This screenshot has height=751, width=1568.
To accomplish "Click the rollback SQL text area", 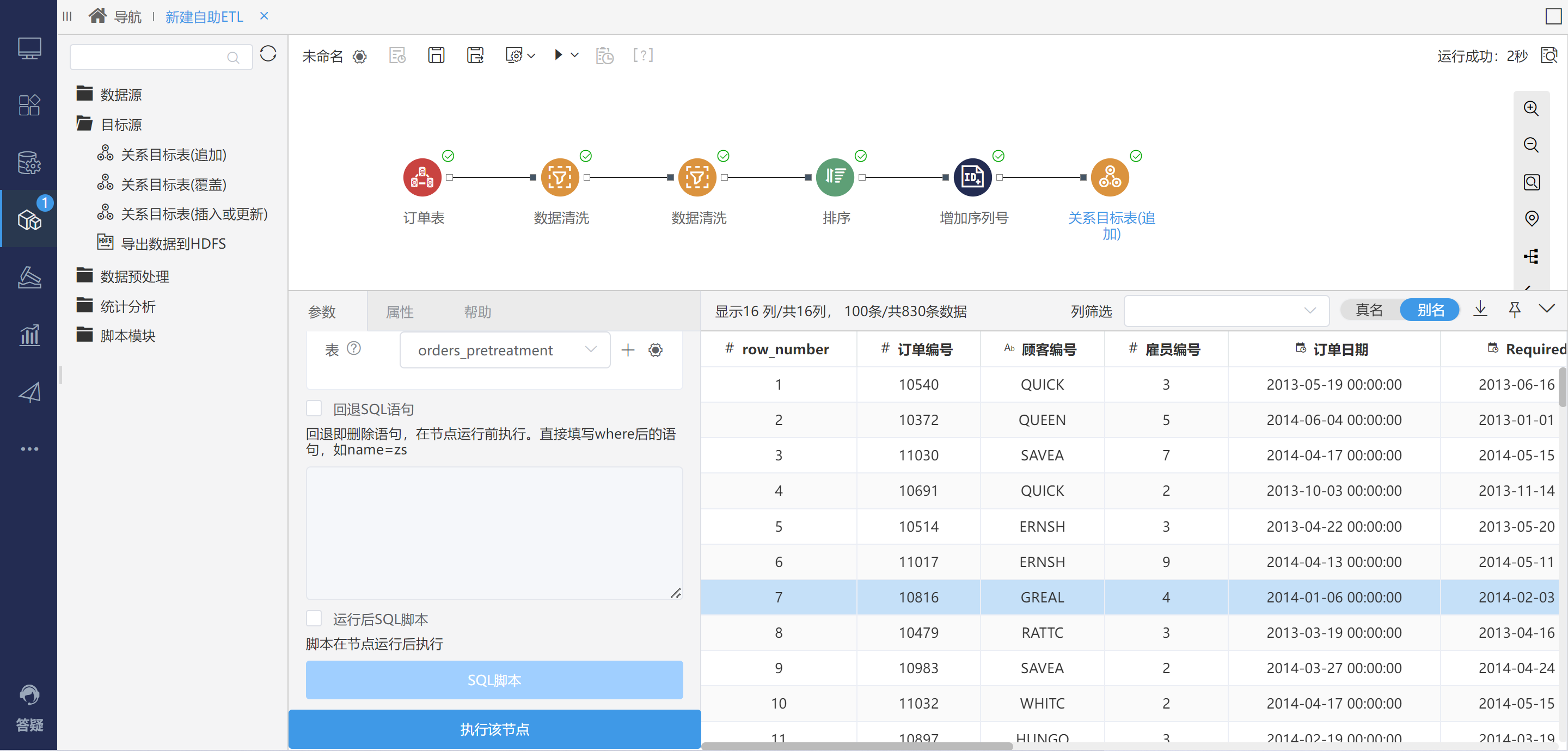I will pos(494,533).
